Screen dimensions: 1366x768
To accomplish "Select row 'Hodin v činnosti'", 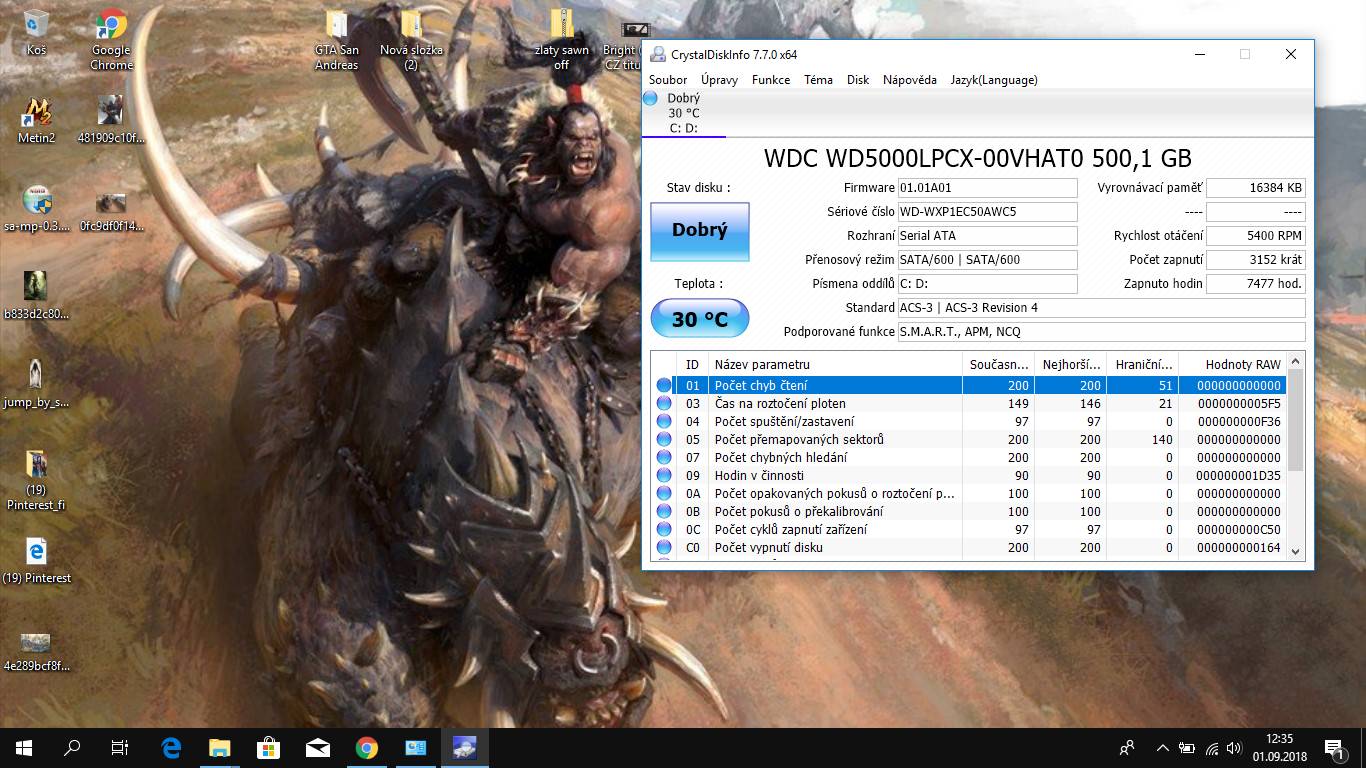I will coord(968,475).
